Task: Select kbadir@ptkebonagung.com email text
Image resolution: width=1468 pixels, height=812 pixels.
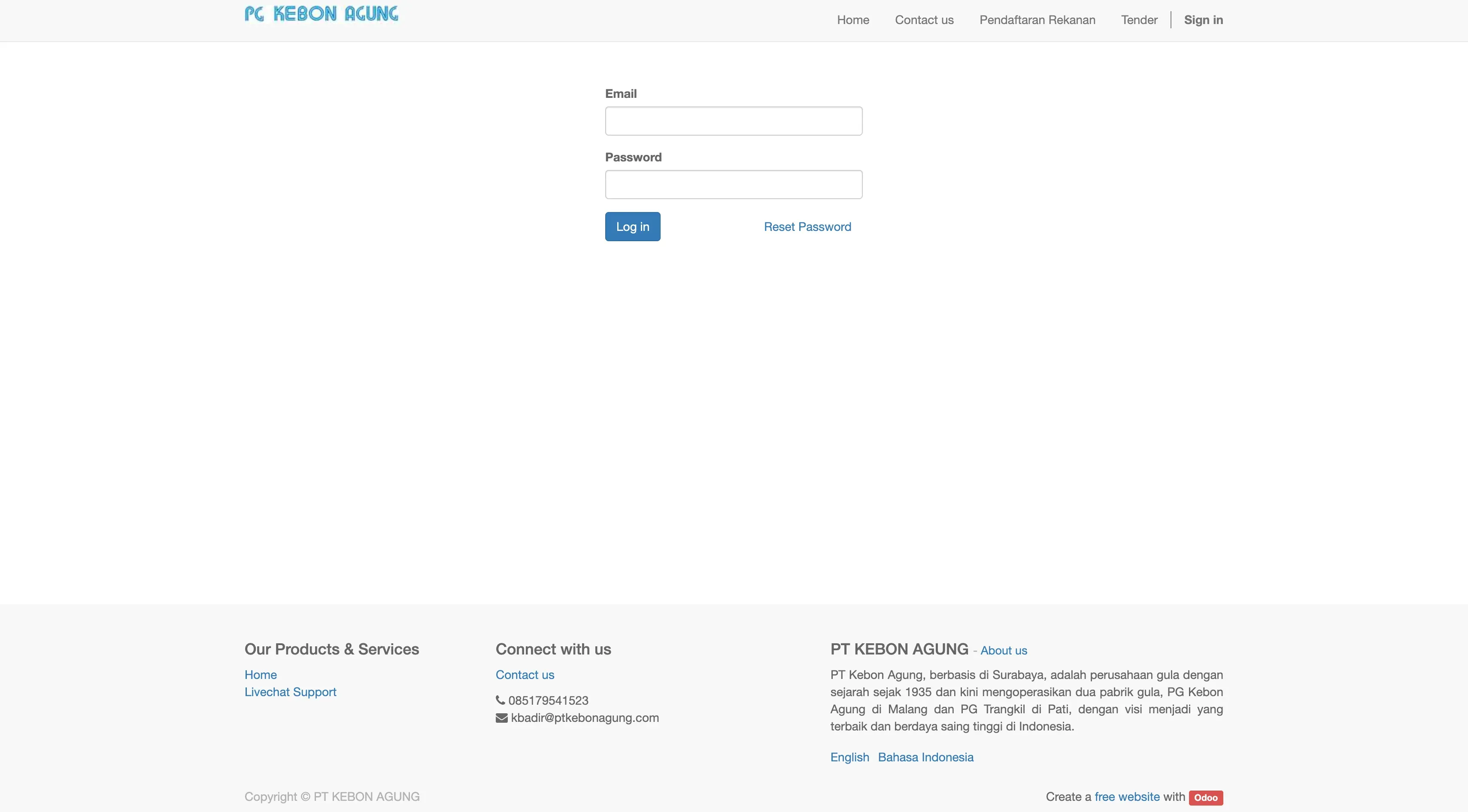Action: (x=585, y=718)
